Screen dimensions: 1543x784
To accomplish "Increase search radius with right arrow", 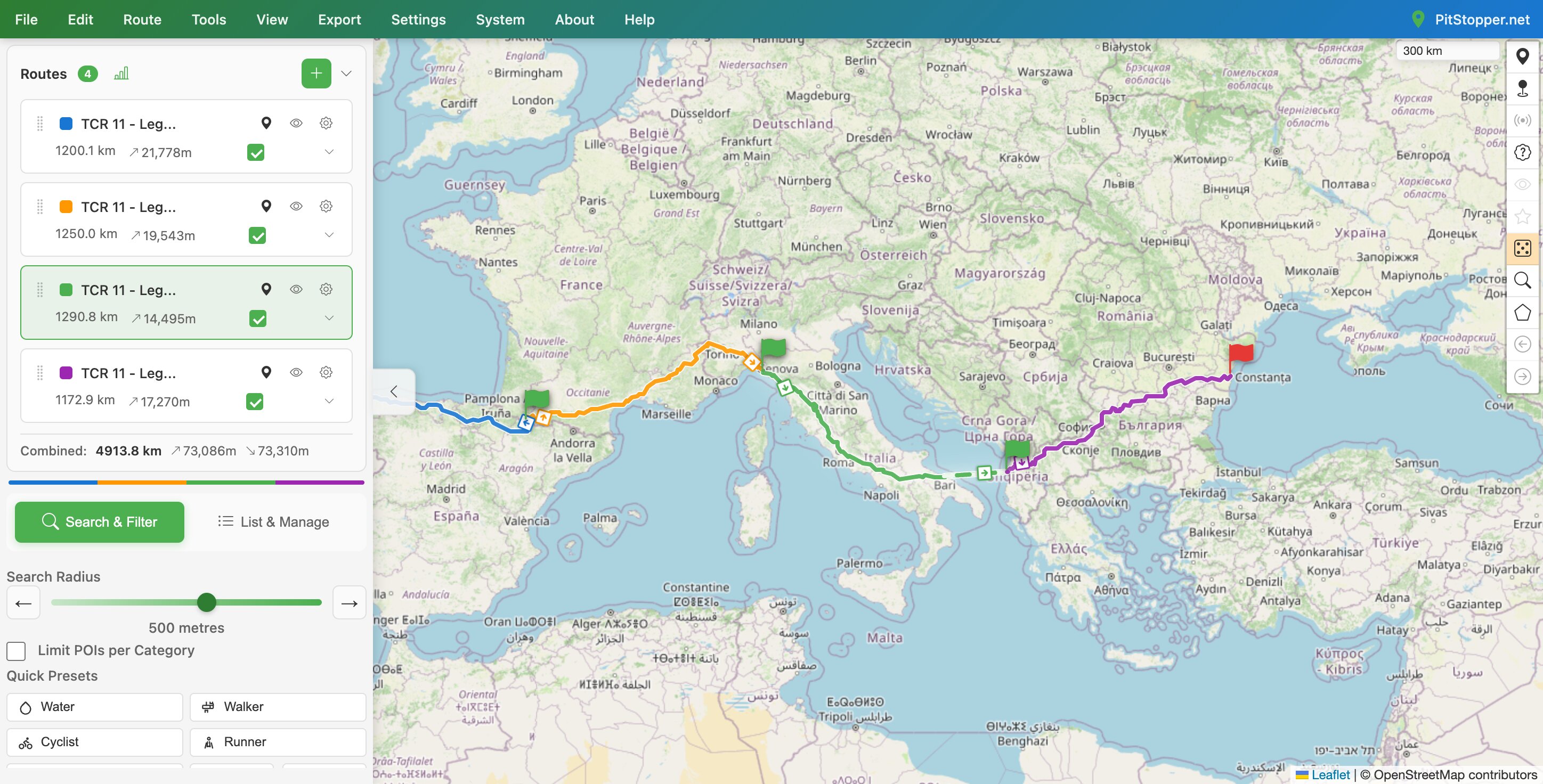I will 349,603.
